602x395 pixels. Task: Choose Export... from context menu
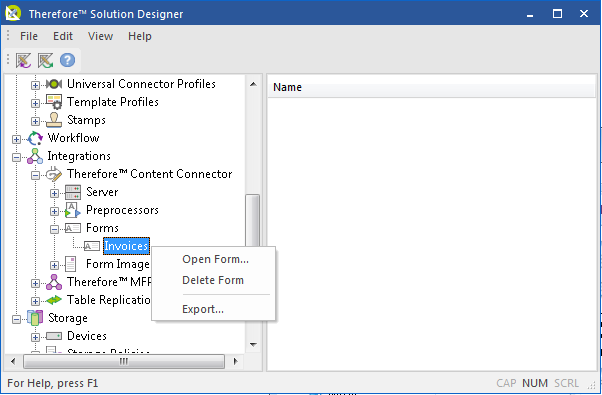214,309
